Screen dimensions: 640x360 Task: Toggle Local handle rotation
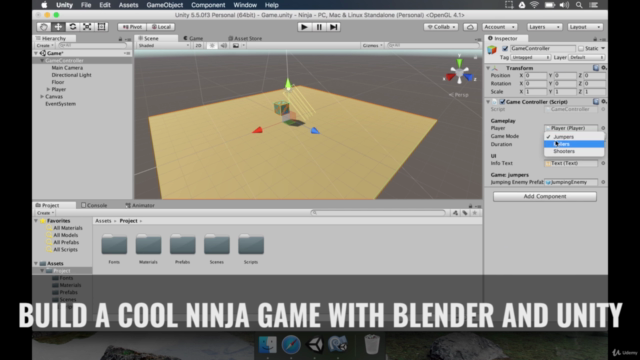click(161, 27)
